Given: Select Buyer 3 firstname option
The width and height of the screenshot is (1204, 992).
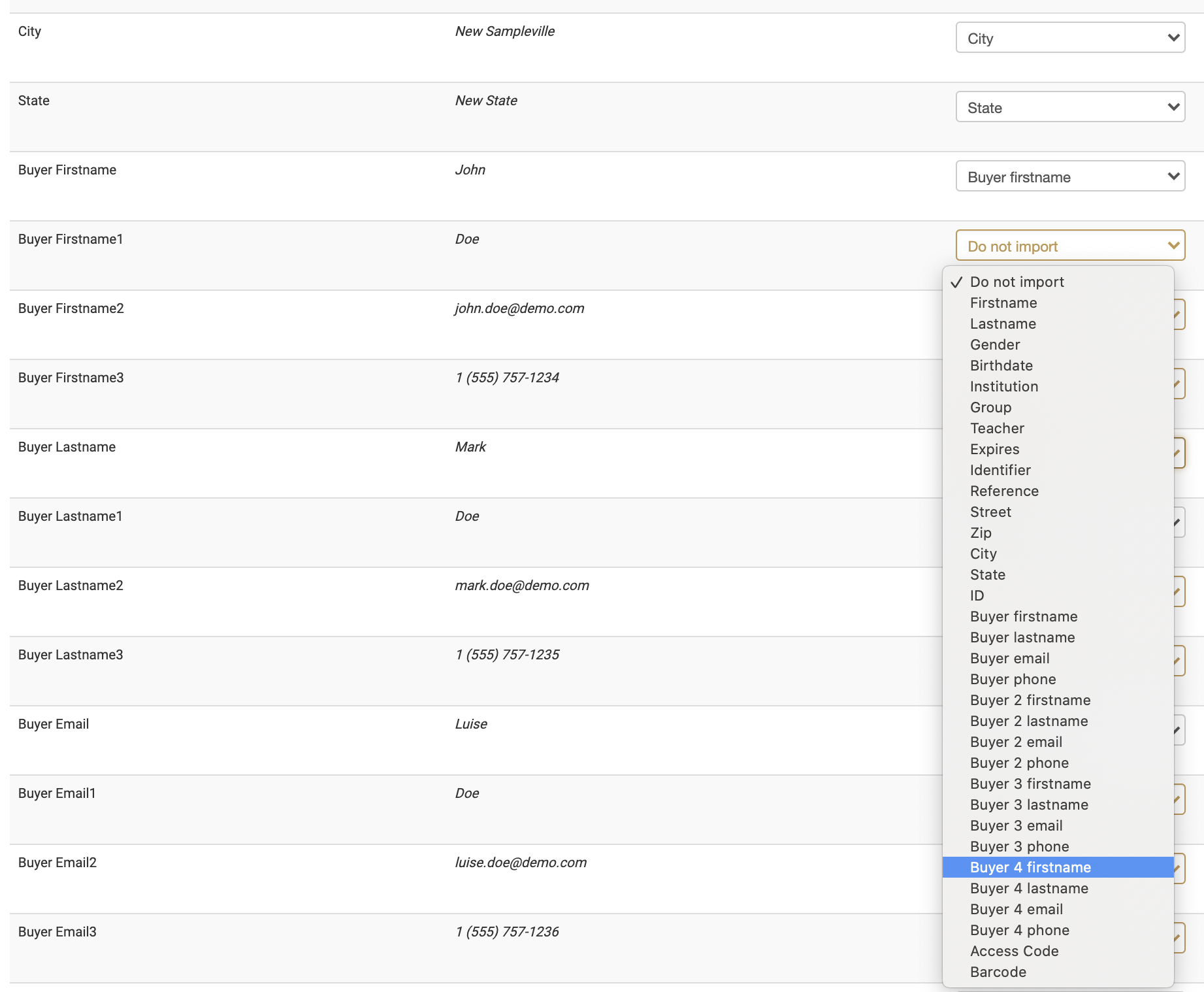Looking at the screenshot, I should click(x=1058, y=784).
